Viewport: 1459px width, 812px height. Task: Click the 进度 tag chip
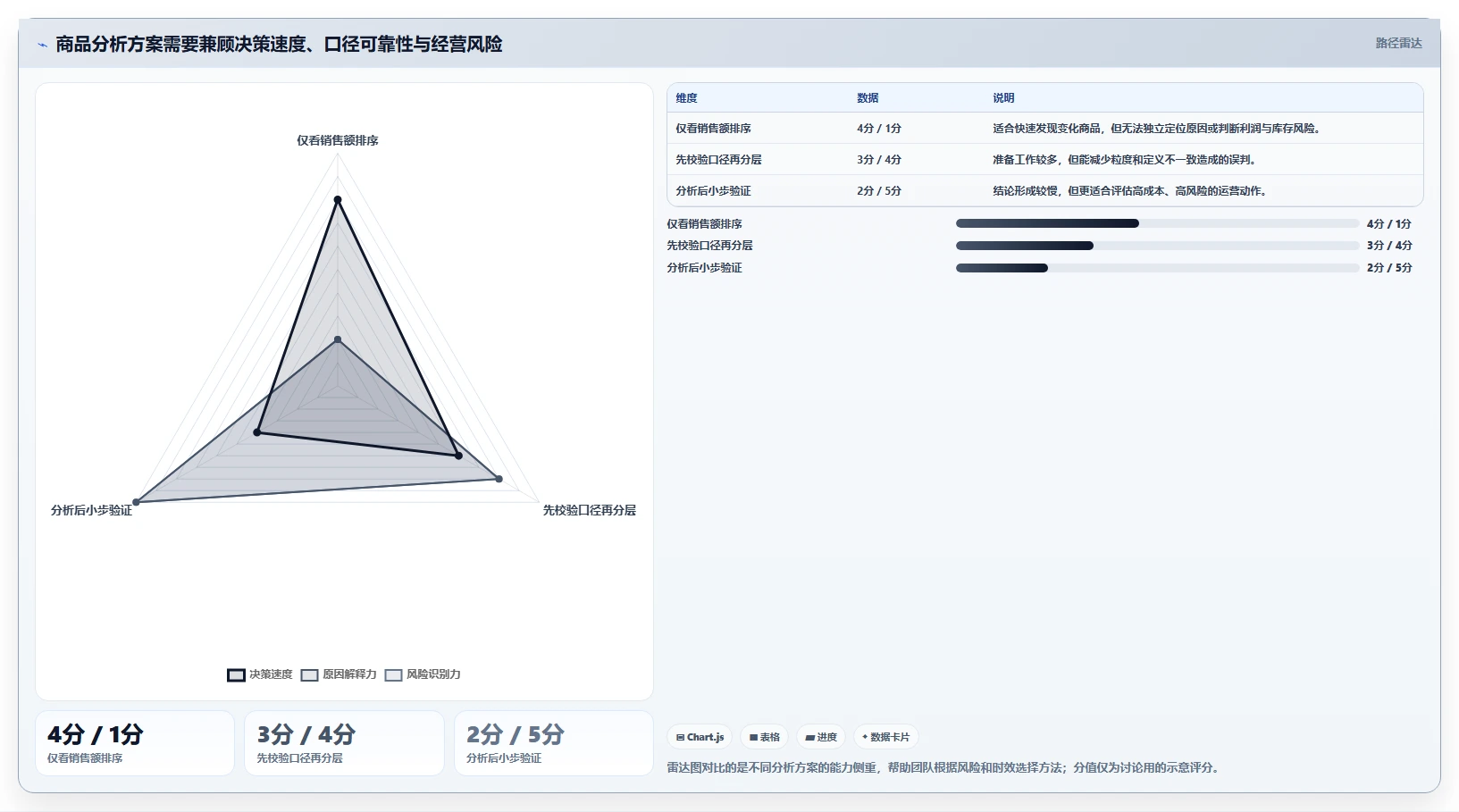(x=821, y=737)
